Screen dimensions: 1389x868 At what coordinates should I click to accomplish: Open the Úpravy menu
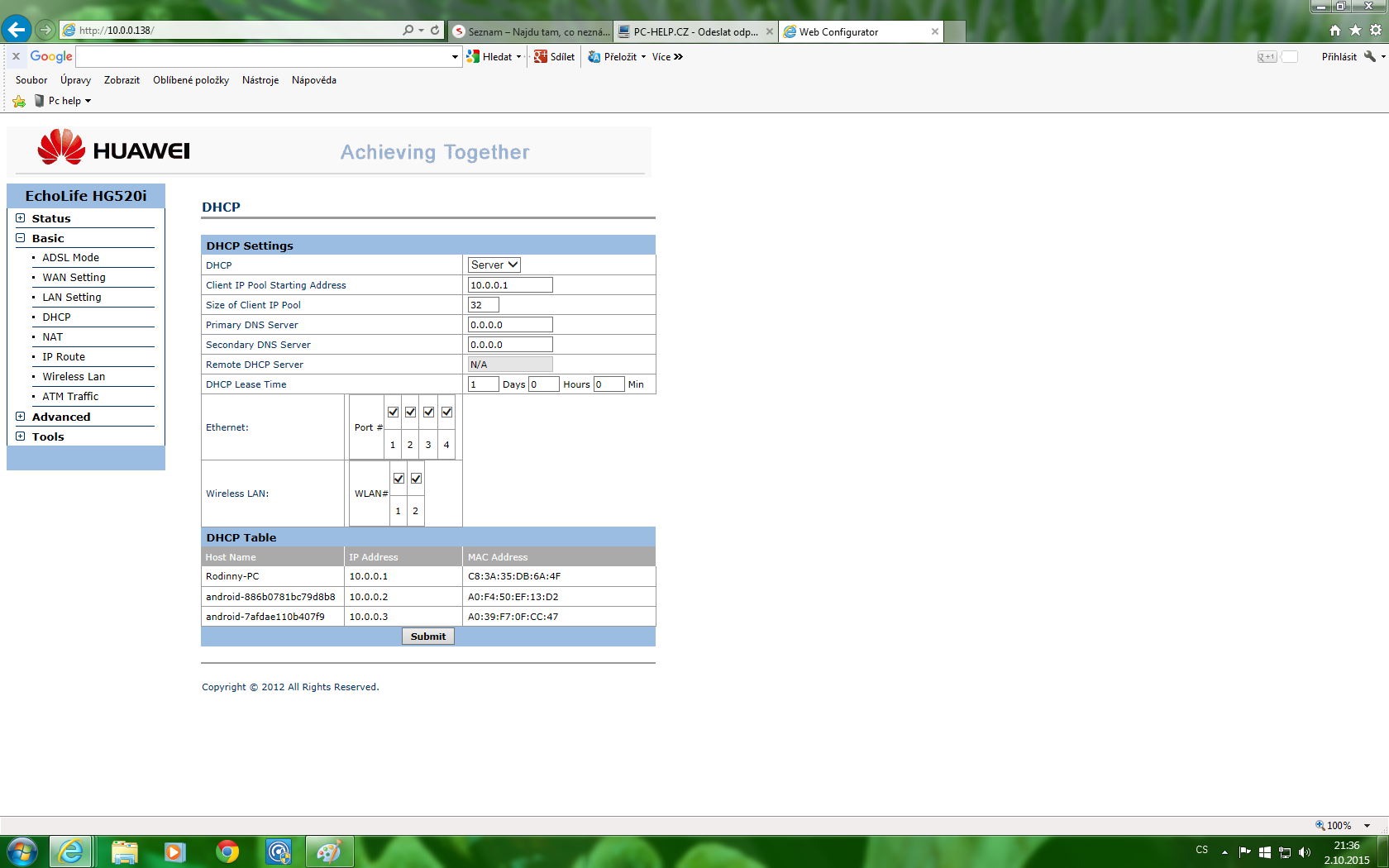coord(75,80)
